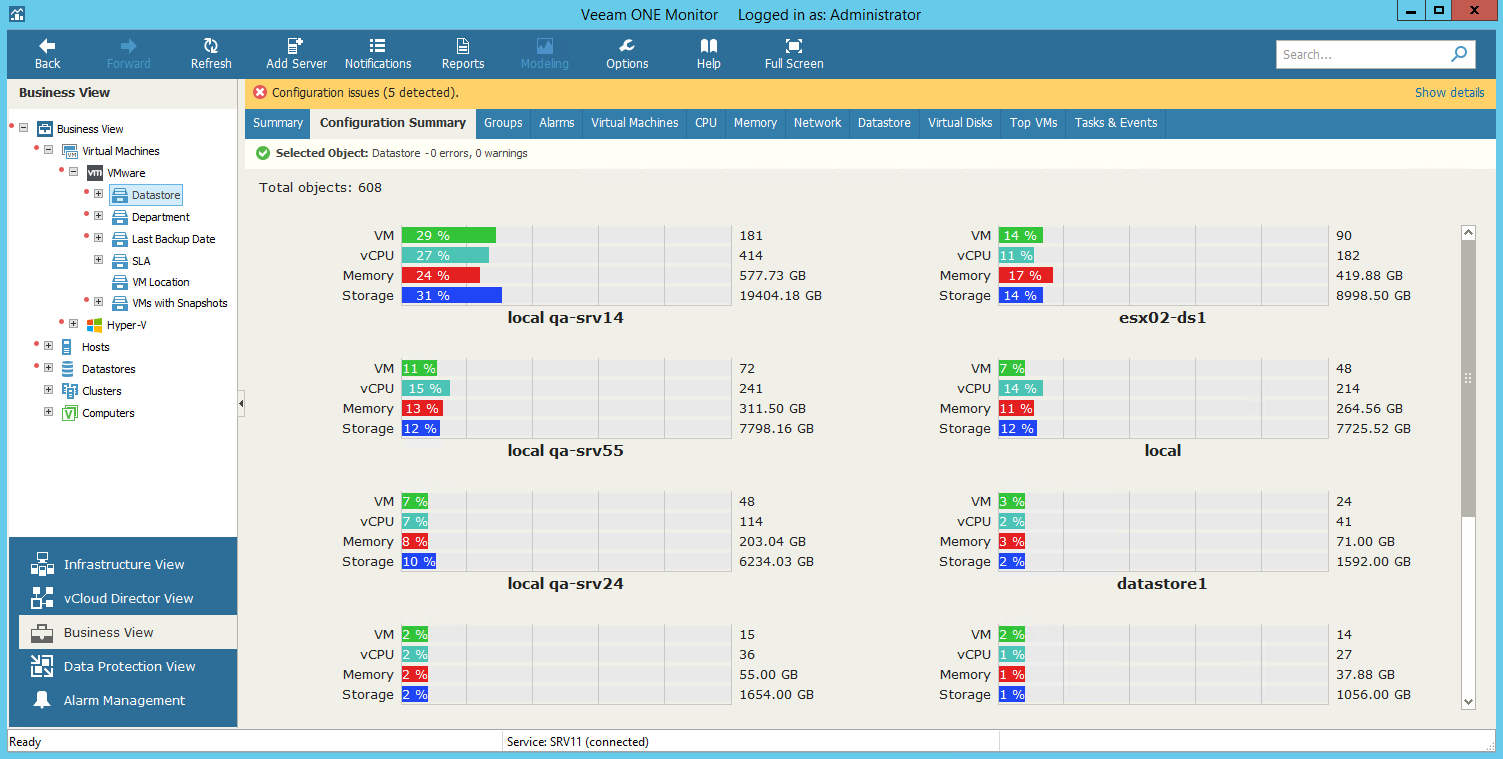The width and height of the screenshot is (1503, 759).
Task: Click the Business View briefcase icon
Action: click(42, 632)
